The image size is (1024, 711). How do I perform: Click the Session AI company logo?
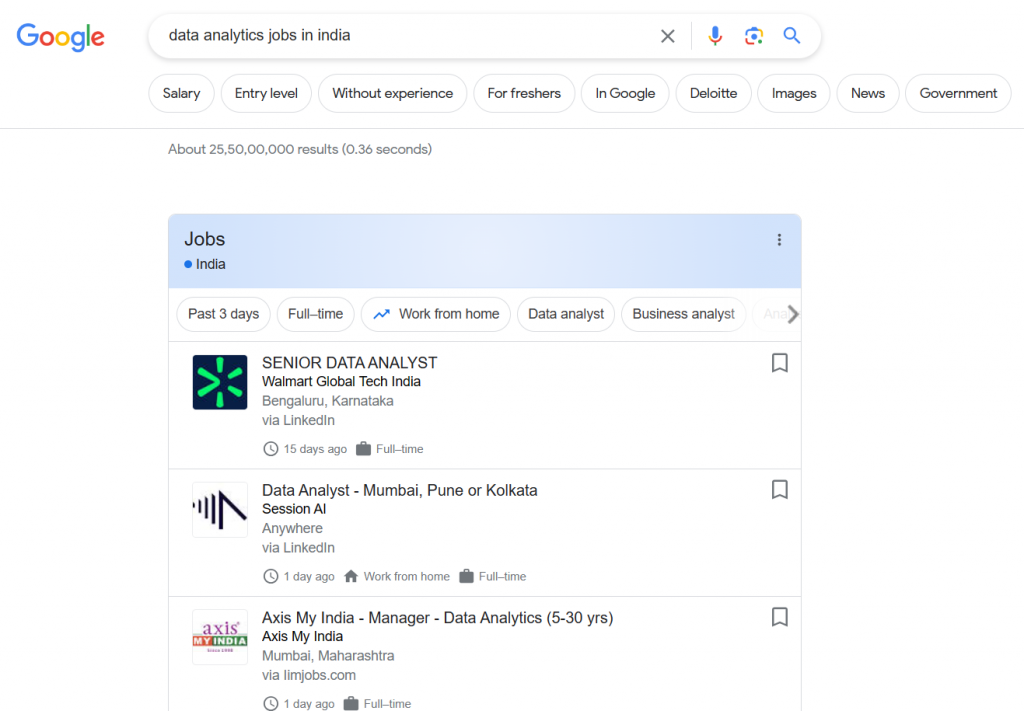pos(220,509)
